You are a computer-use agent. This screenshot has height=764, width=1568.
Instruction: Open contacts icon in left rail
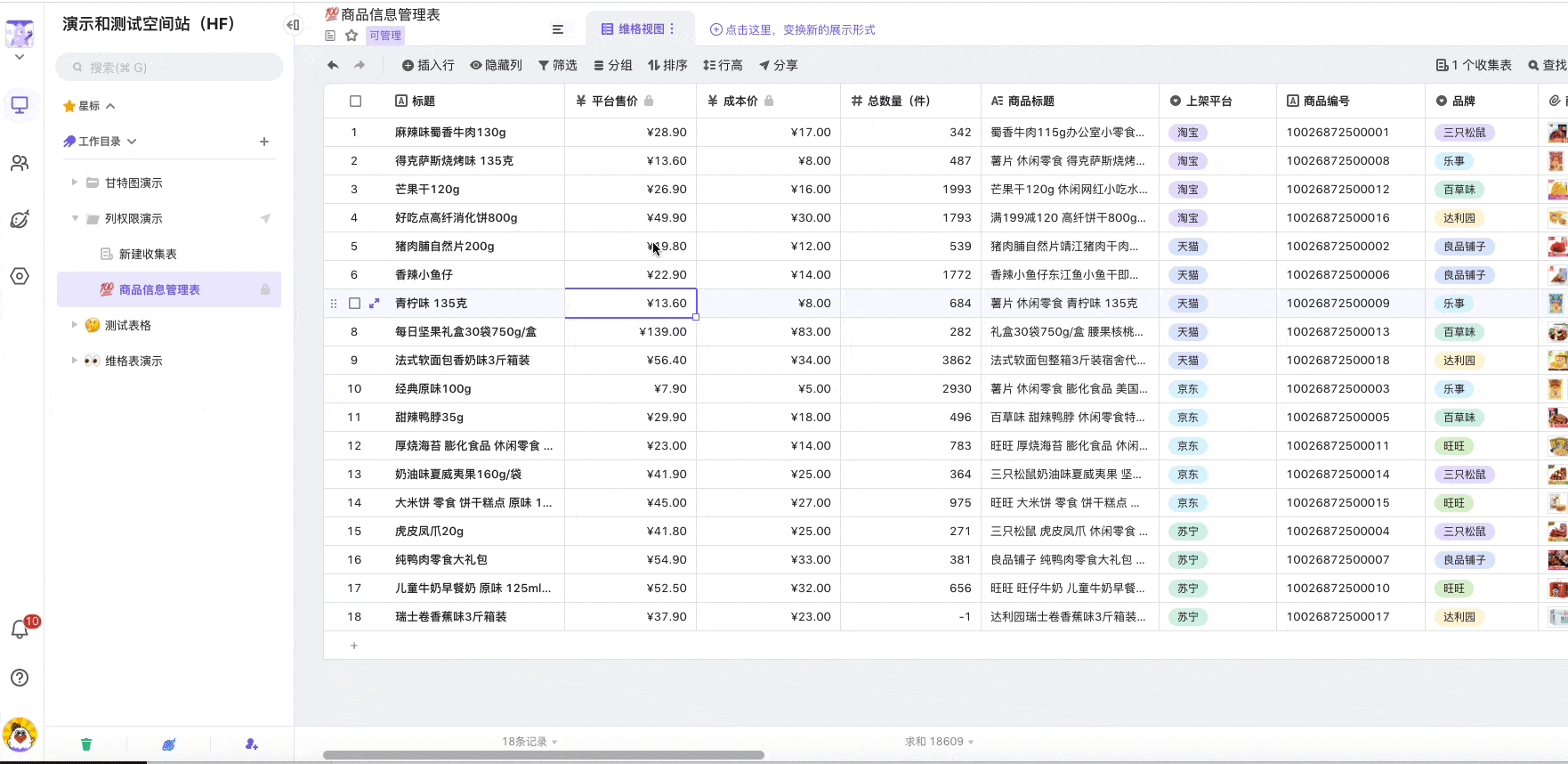click(x=20, y=163)
